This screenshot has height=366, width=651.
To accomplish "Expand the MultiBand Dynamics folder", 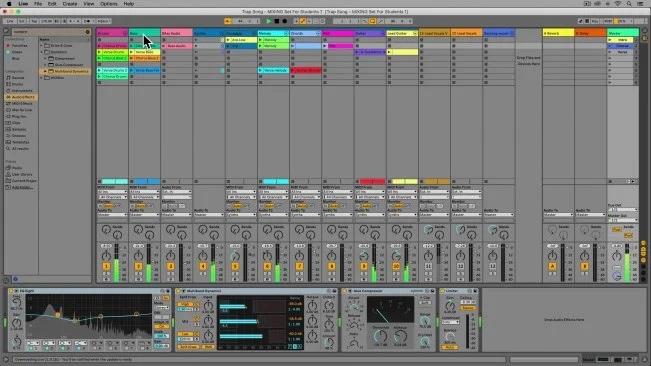I will coord(46,71).
